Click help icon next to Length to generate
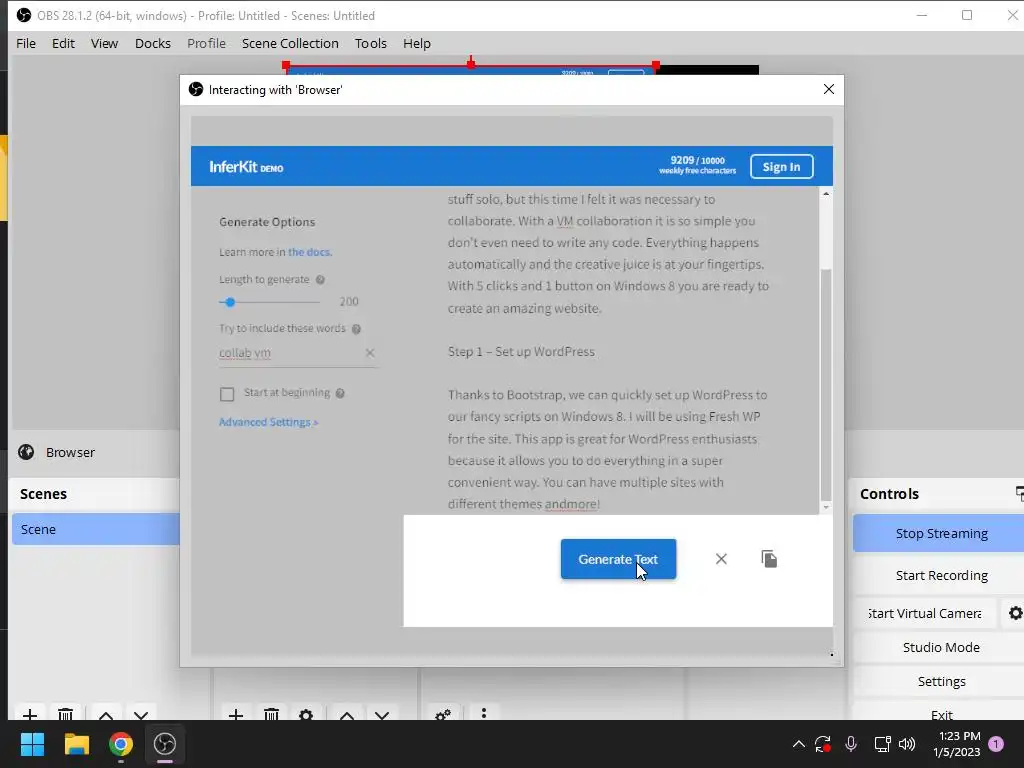The width and height of the screenshot is (1024, 768). (320, 280)
